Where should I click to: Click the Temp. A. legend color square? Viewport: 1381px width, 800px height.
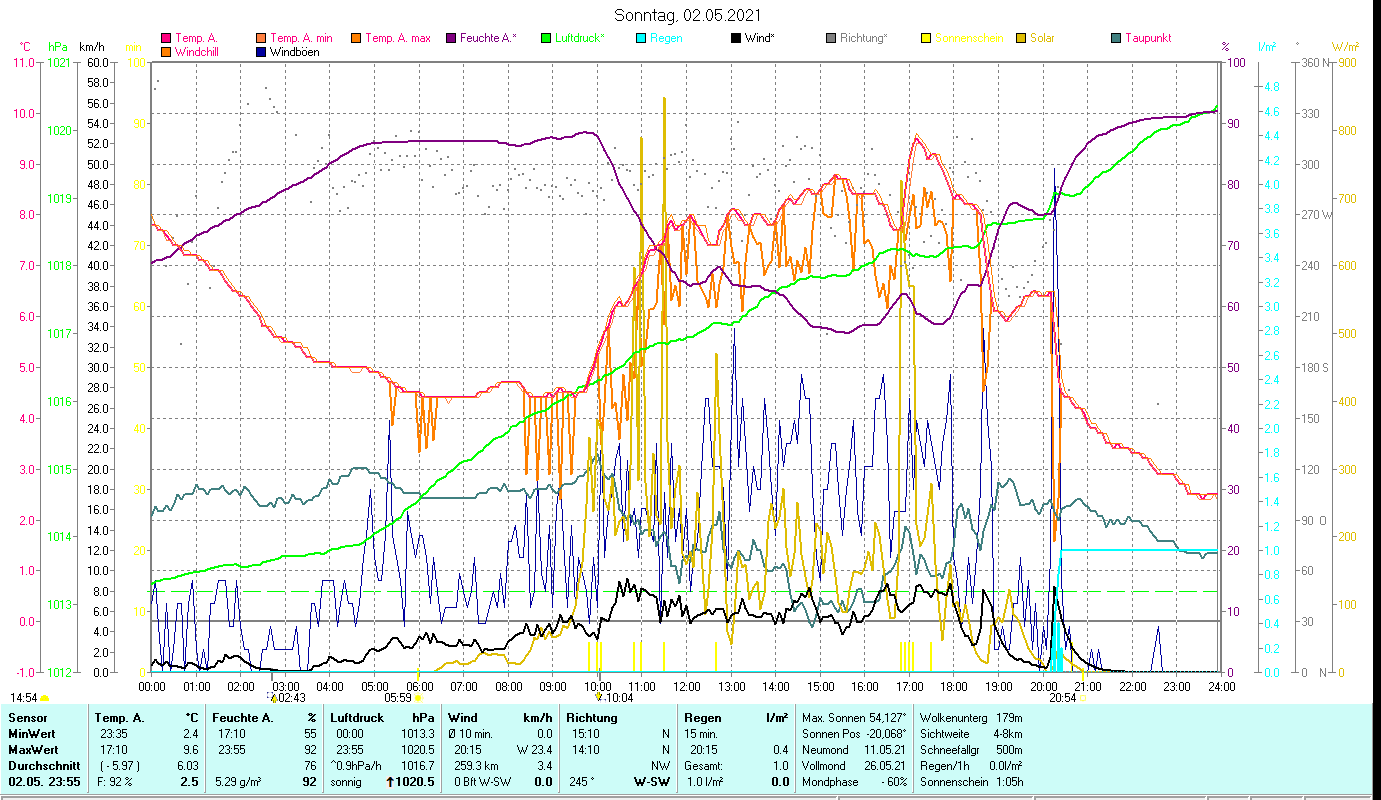click(166, 38)
